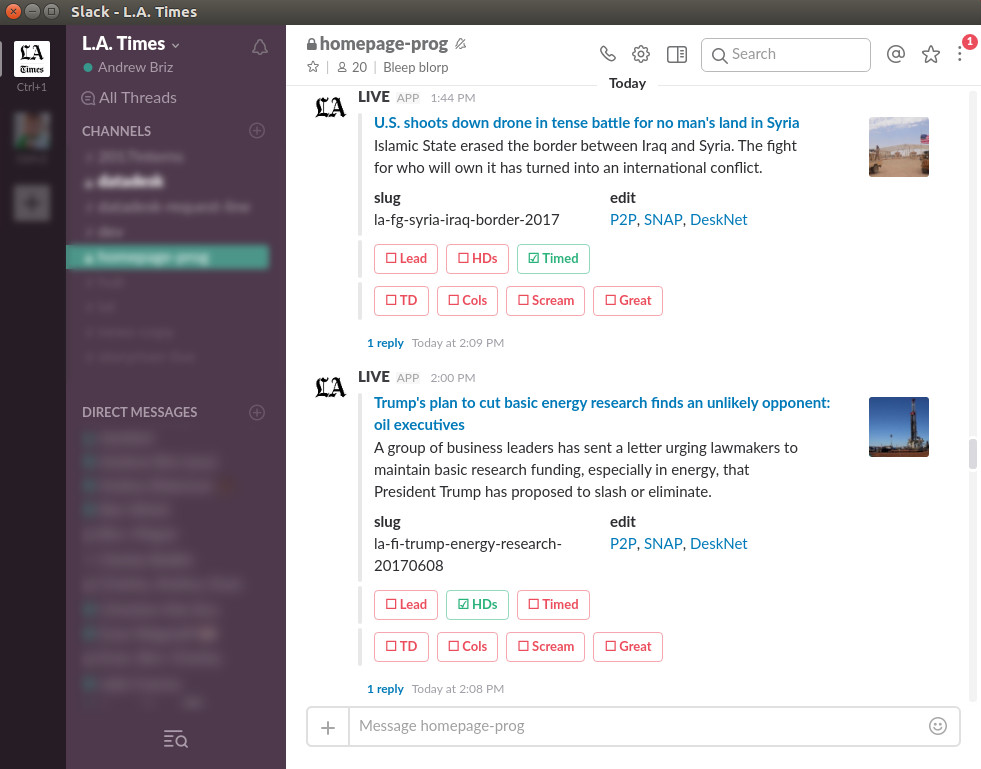Open SNAP link for the Trump energy story
Screen dimensions: 981x769
(663, 544)
